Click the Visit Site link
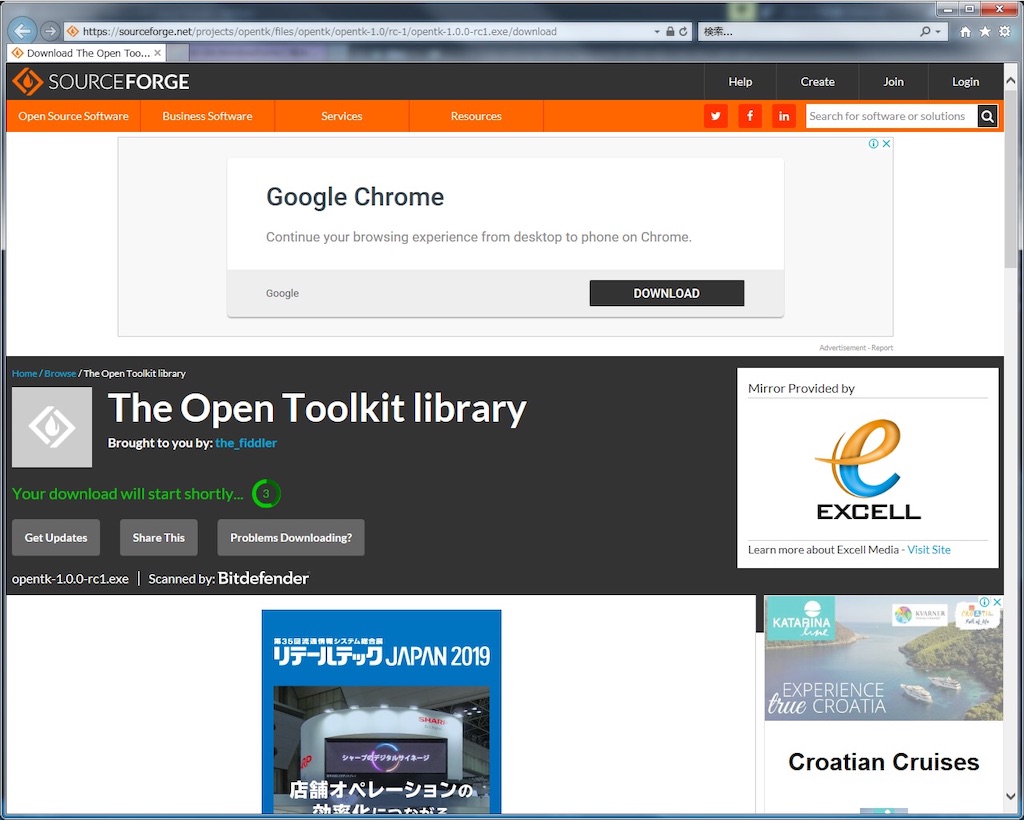The image size is (1024, 820). coord(929,550)
